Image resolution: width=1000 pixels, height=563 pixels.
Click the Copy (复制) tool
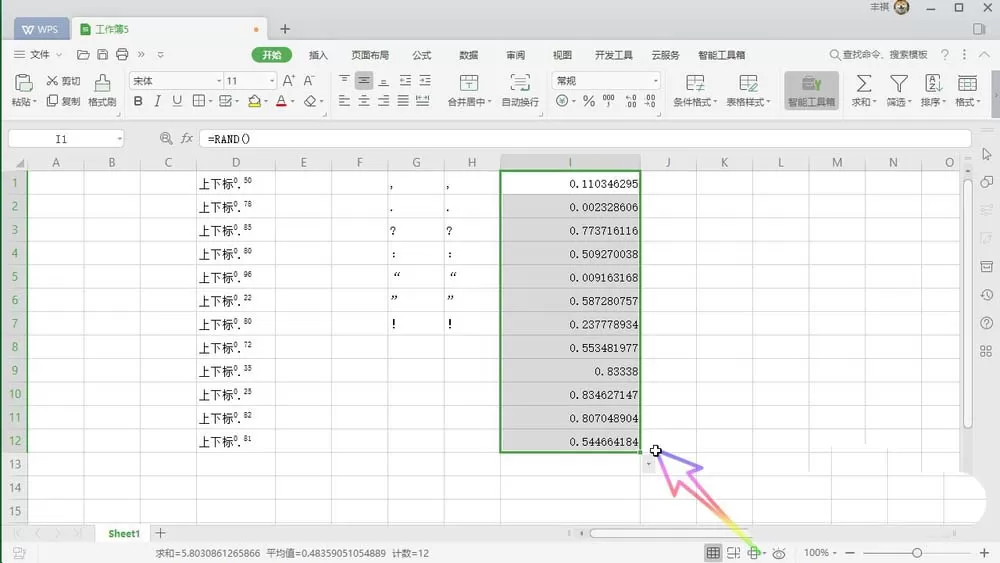(63, 101)
